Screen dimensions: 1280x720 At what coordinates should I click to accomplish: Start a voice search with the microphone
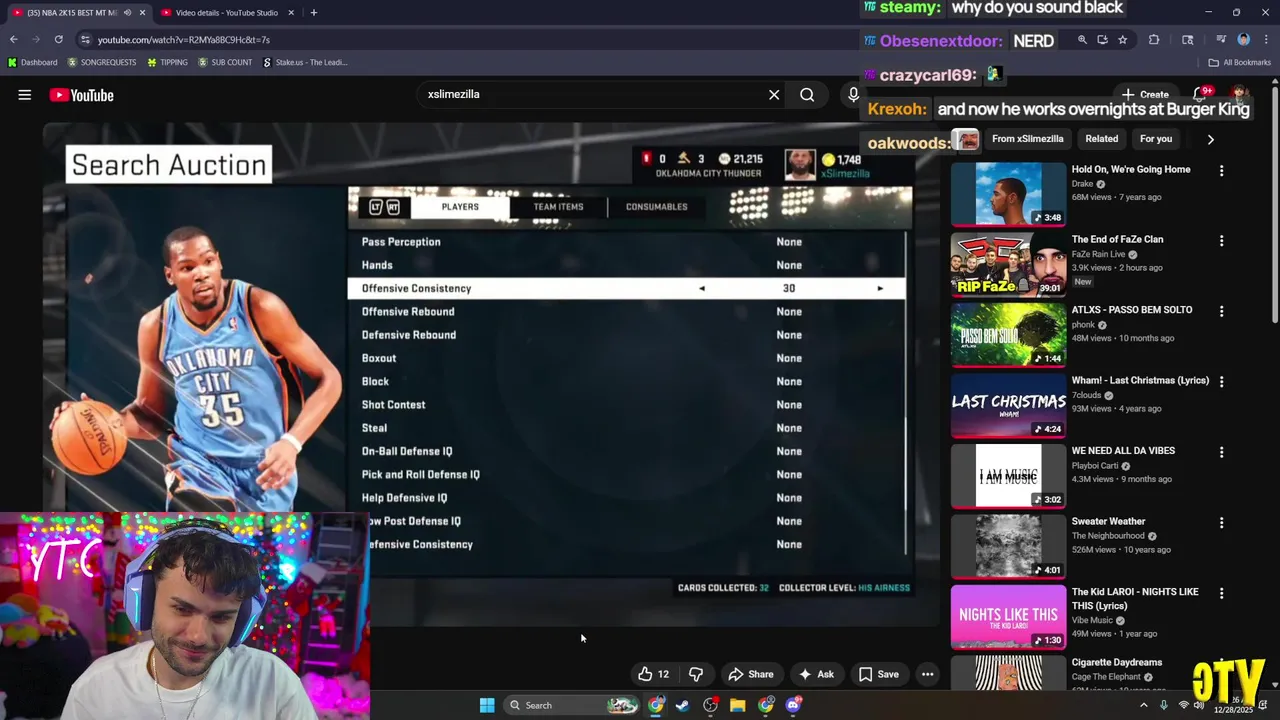tap(853, 95)
